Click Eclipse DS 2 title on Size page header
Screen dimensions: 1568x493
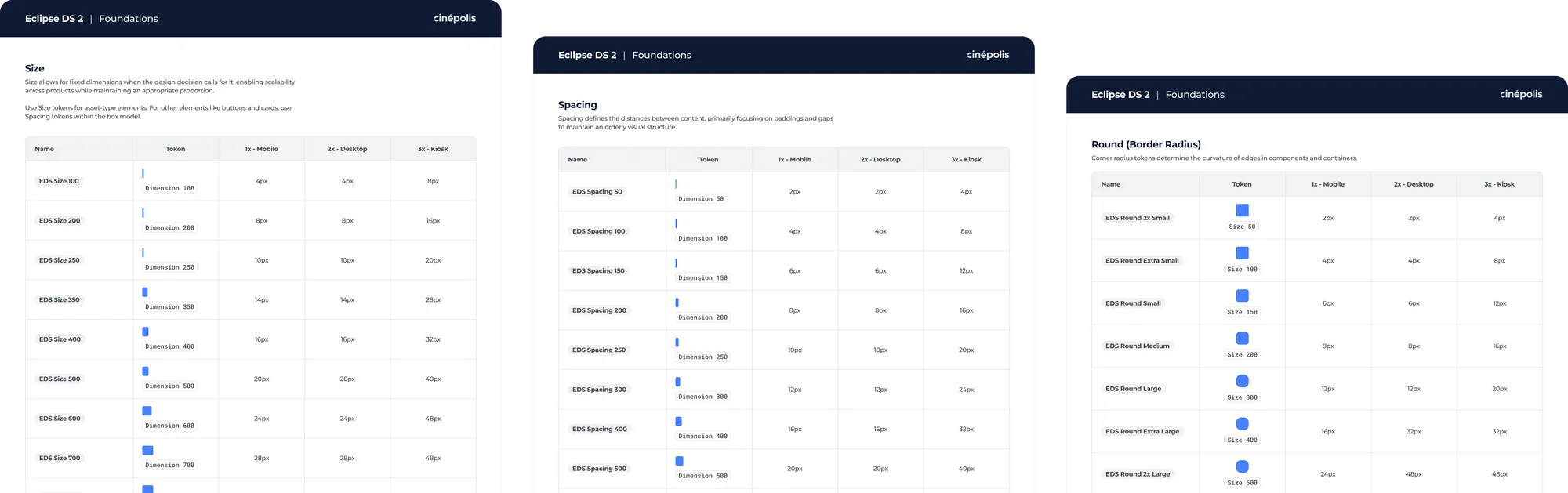point(54,18)
